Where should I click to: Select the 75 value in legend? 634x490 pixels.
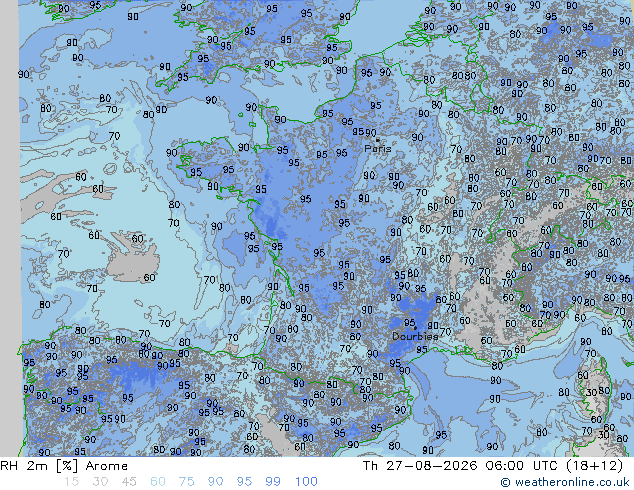[186, 482]
